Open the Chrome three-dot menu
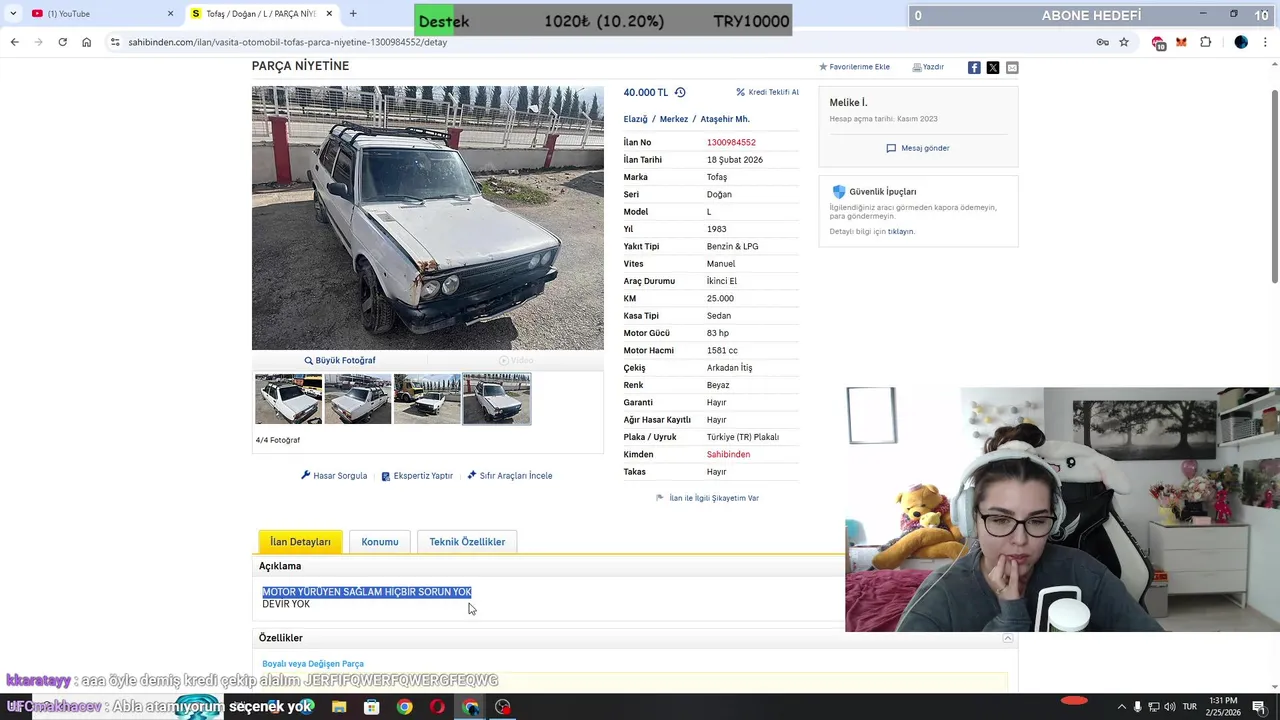Image resolution: width=1280 pixels, height=720 pixels. tap(1265, 42)
